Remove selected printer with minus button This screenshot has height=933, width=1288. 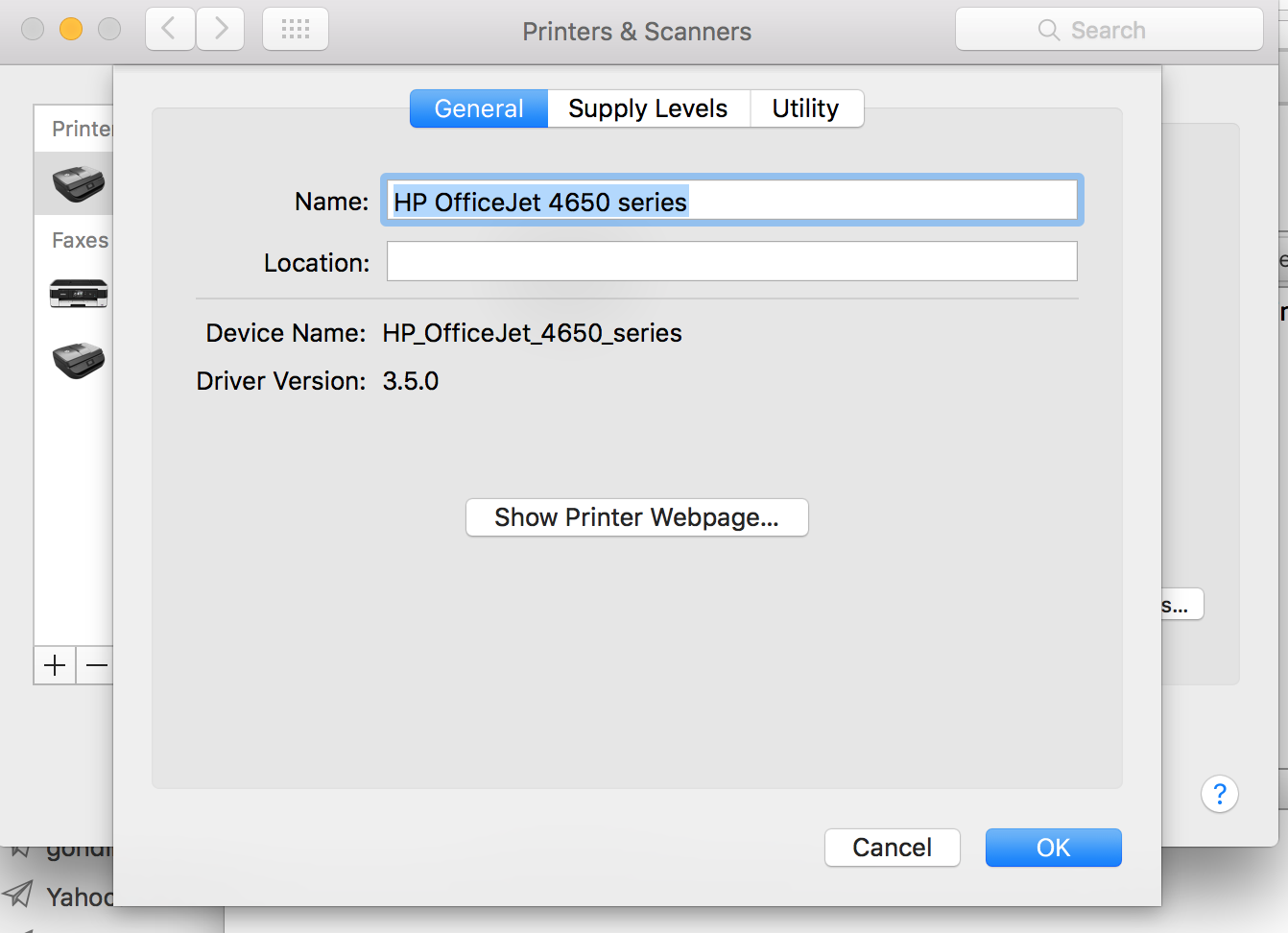click(96, 665)
